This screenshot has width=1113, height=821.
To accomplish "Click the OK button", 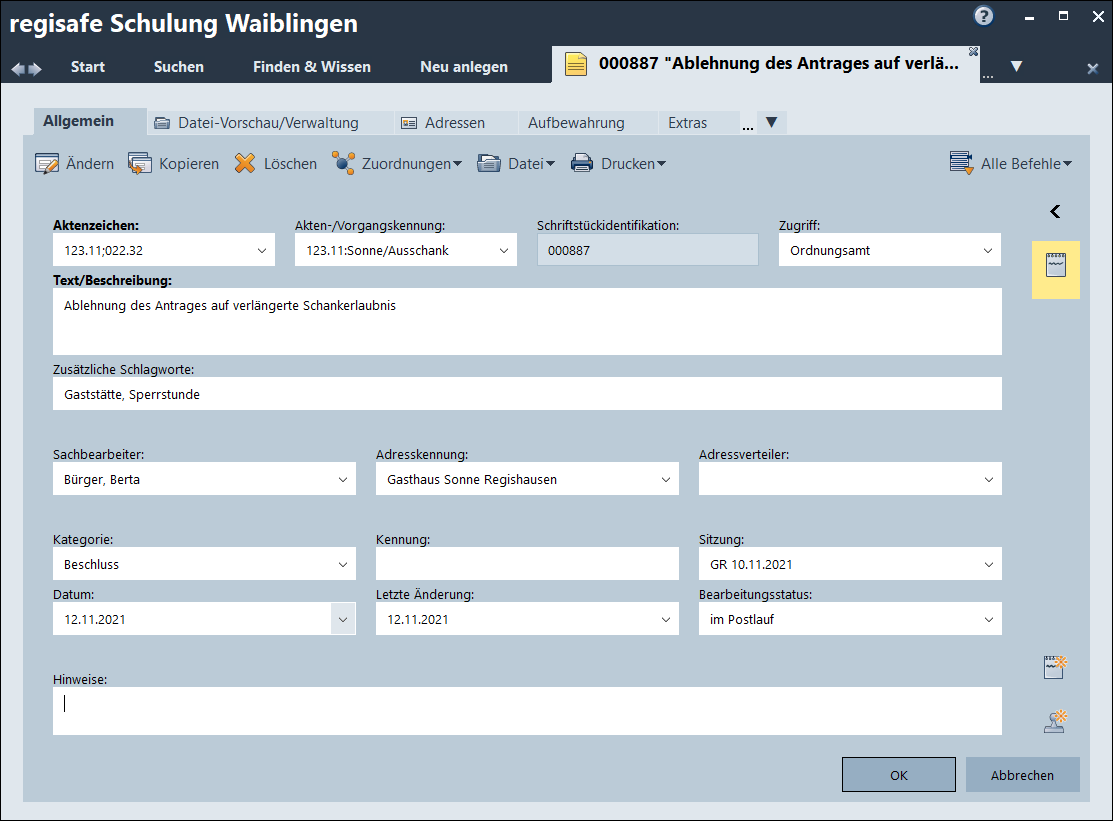I will [x=898, y=775].
